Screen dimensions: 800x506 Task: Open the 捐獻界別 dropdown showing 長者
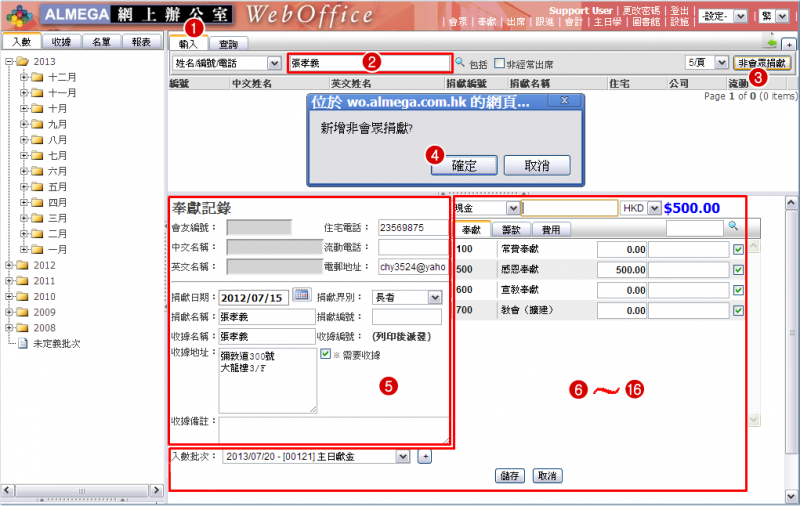click(x=406, y=297)
